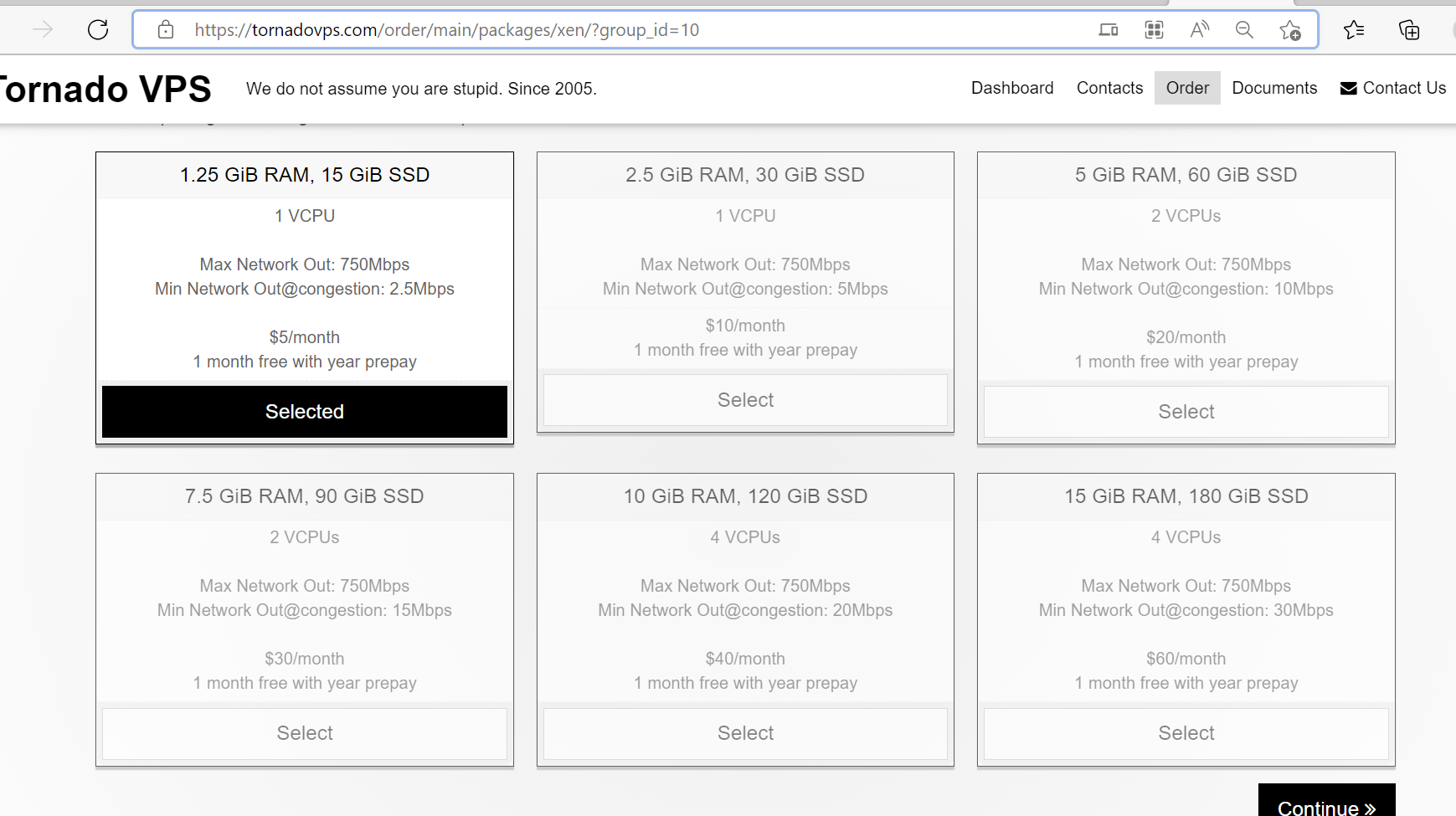Select the 2.5 GiB RAM, 30 GiB SSD plan
The height and width of the screenshot is (816, 1456).
pos(745,400)
